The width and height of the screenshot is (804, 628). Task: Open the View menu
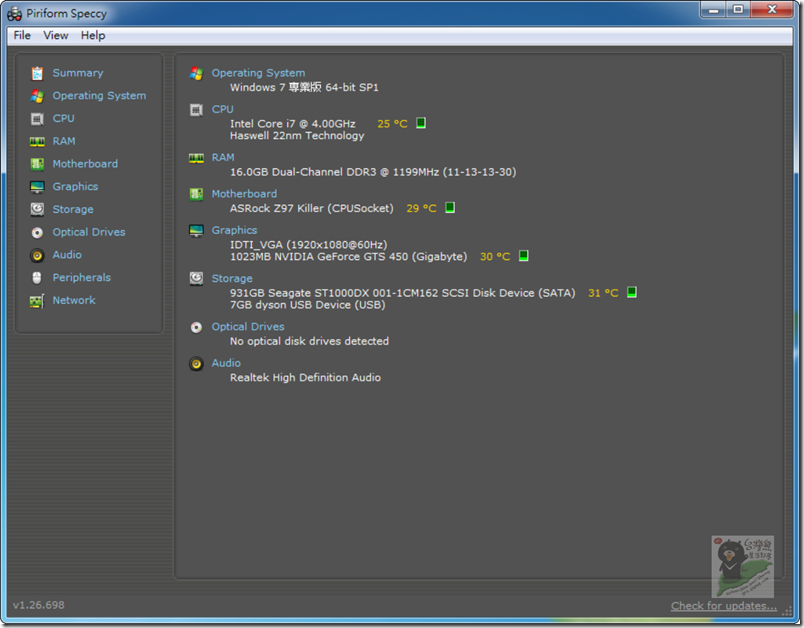click(x=55, y=35)
